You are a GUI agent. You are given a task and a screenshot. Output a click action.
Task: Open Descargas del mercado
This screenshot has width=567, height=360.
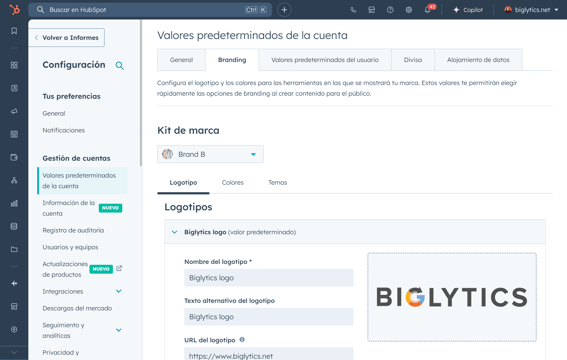[x=77, y=308]
